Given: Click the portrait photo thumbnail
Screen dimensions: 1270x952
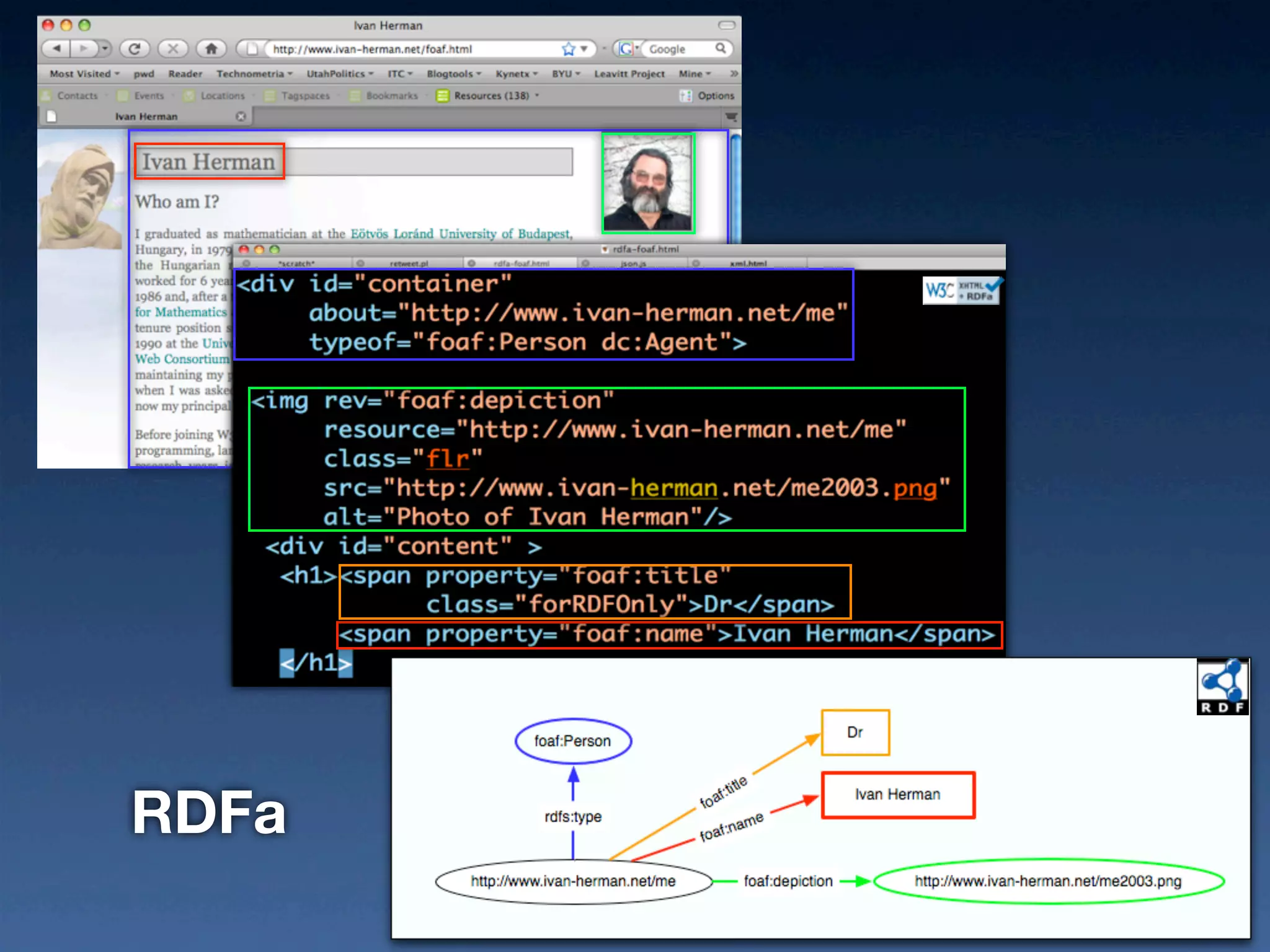Looking at the screenshot, I should [648, 183].
